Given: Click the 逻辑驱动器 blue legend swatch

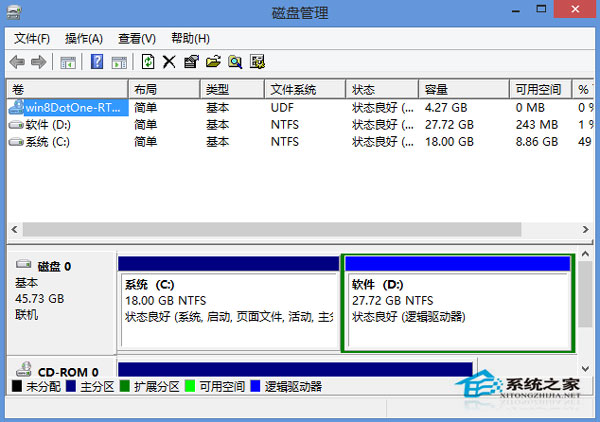Looking at the screenshot, I should pos(255,386).
